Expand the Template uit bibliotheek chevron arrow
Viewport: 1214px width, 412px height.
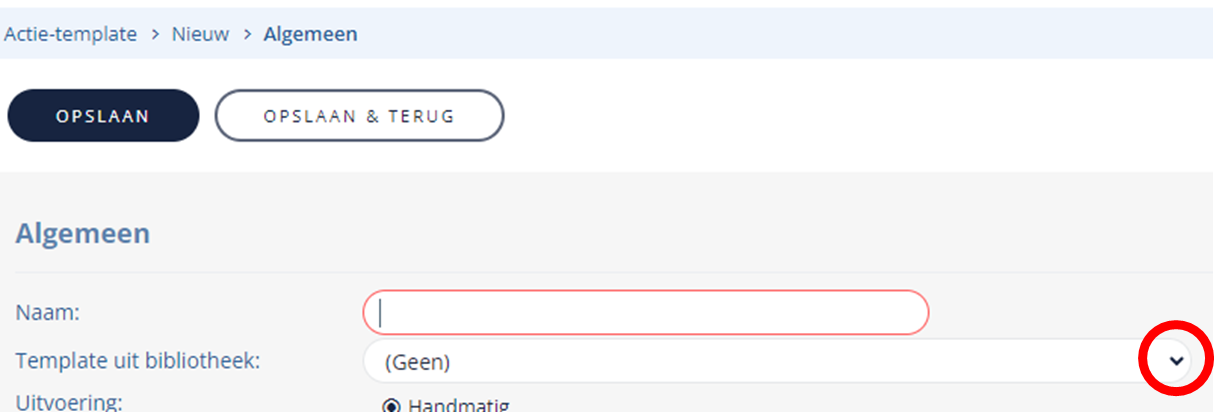[1177, 360]
